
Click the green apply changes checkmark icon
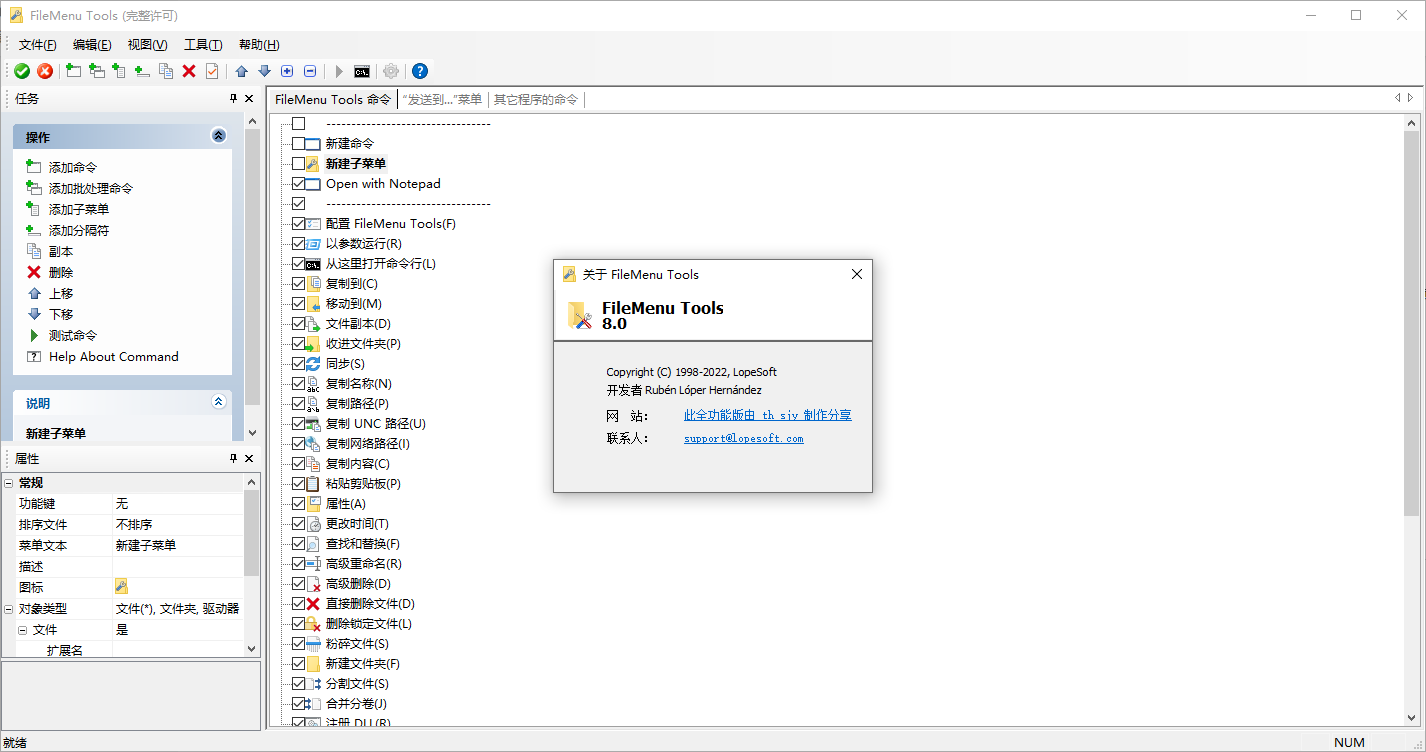coord(22,71)
